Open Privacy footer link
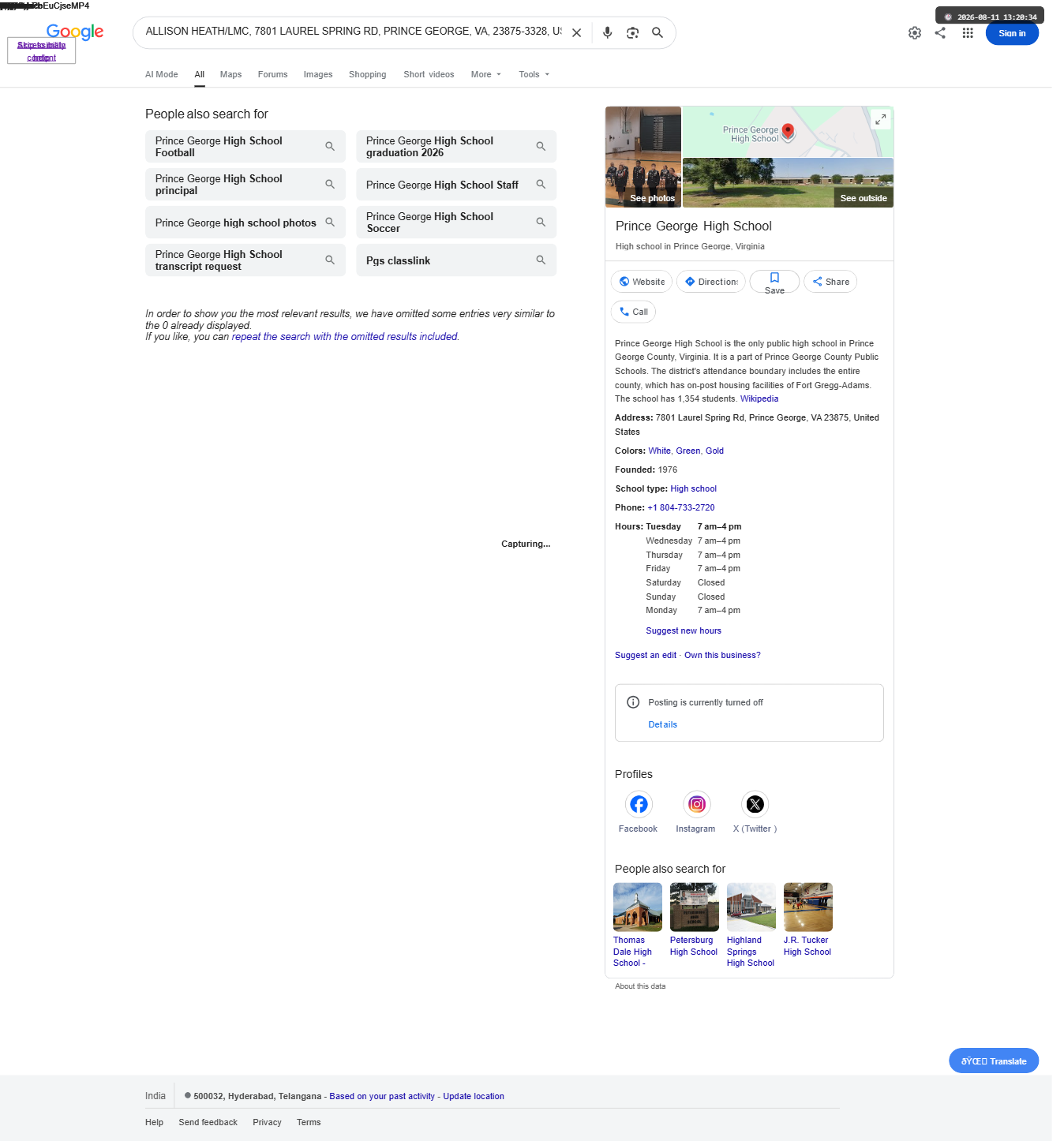This screenshot has width=1064, height=1141. tap(268, 1123)
